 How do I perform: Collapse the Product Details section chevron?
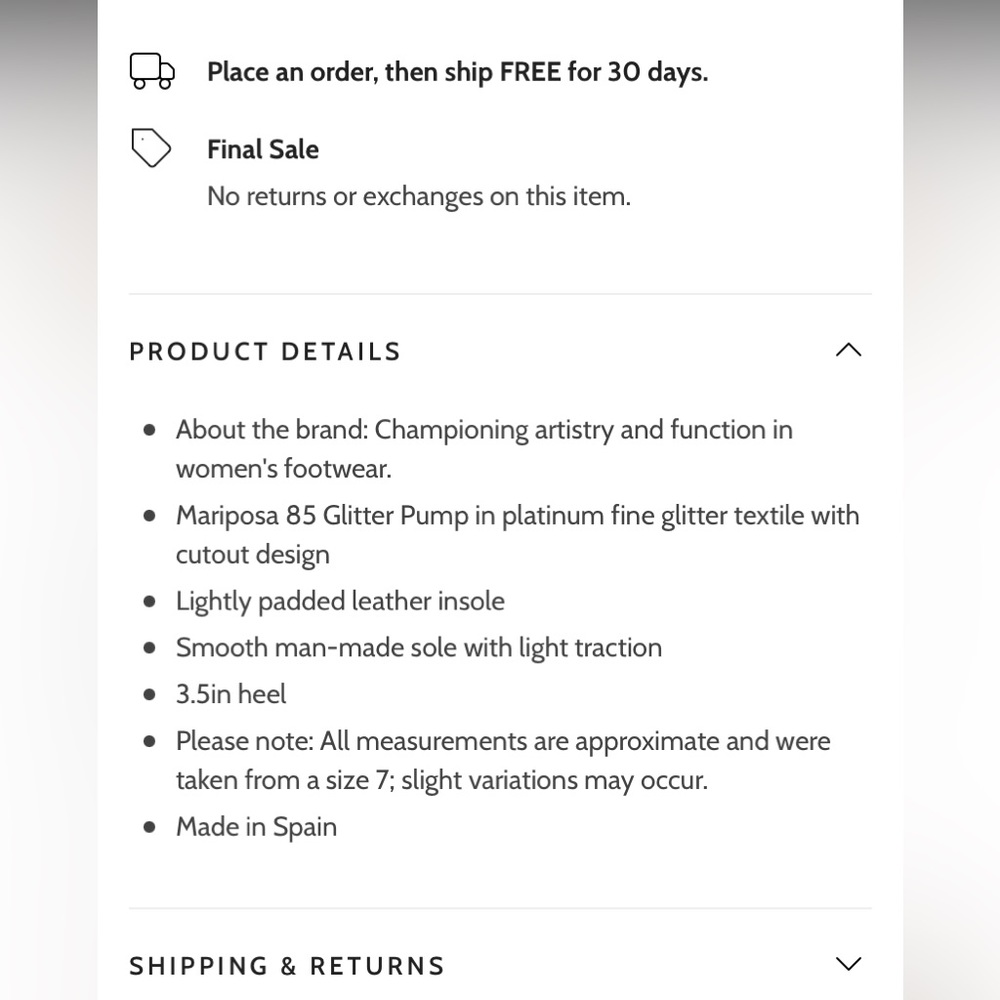(848, 350)
